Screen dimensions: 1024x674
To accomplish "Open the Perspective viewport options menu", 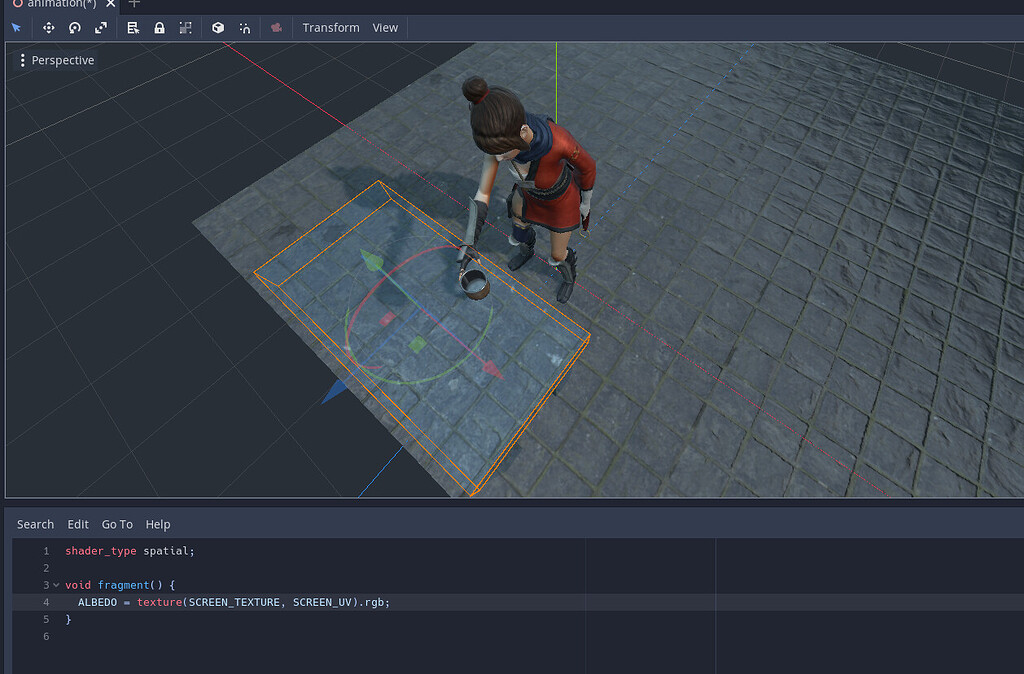I will pyautogui.click(x=57, y=60).
